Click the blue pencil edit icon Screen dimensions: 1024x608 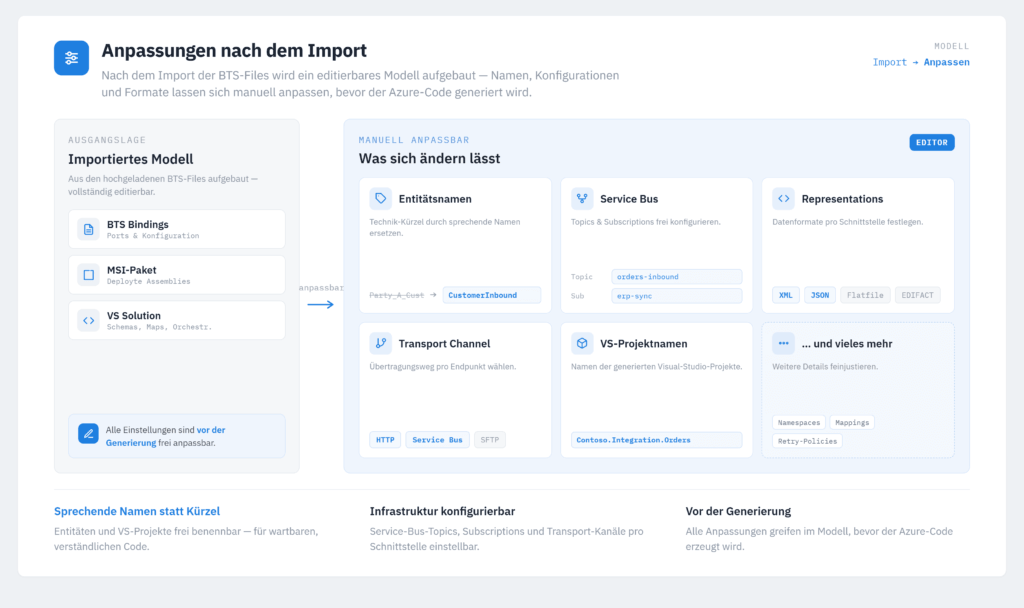pos(88,433)
